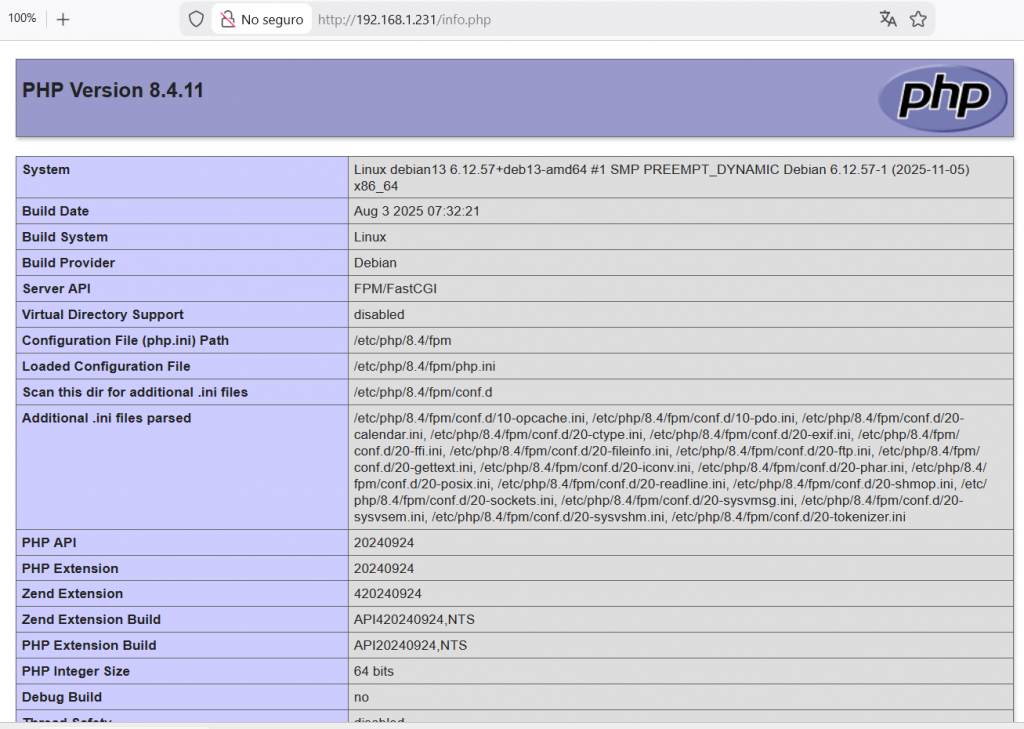Click the 'PHP Version 8.4.11' heading

[x=113, y=91]
